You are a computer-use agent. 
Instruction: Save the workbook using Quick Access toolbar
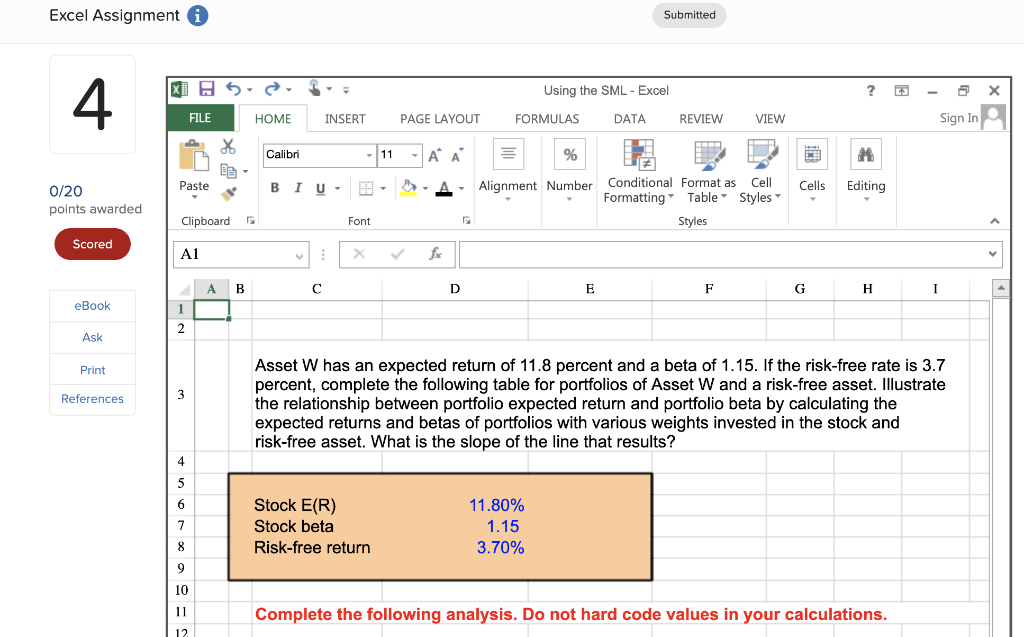207,89
